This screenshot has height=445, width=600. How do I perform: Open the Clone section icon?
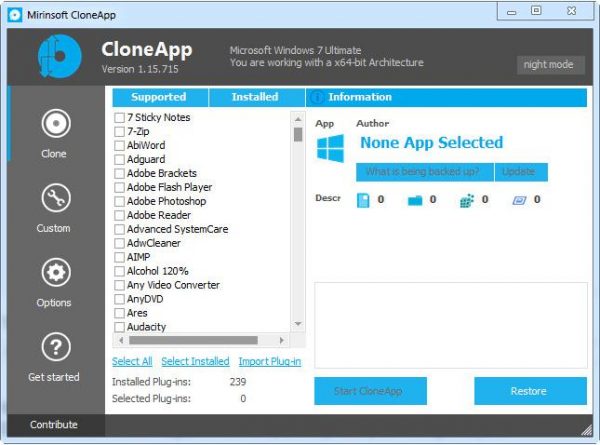[x=56, y=123]
